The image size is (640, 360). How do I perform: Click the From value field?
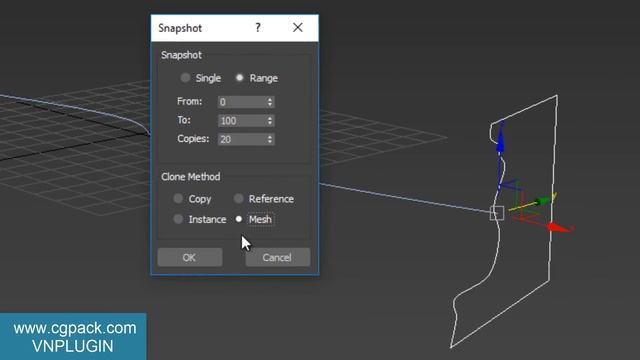(x=242, y=102)
